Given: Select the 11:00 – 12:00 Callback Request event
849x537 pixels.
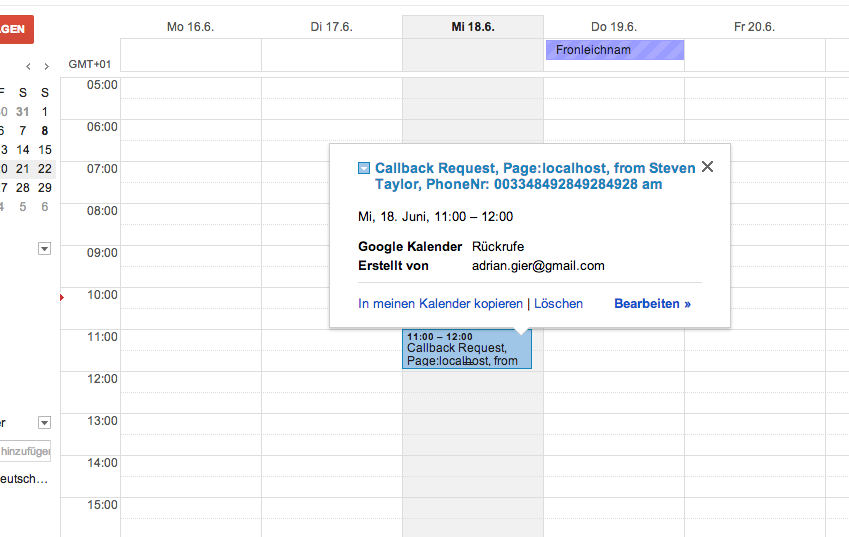Looking at the screenshot, I should 467,349.
